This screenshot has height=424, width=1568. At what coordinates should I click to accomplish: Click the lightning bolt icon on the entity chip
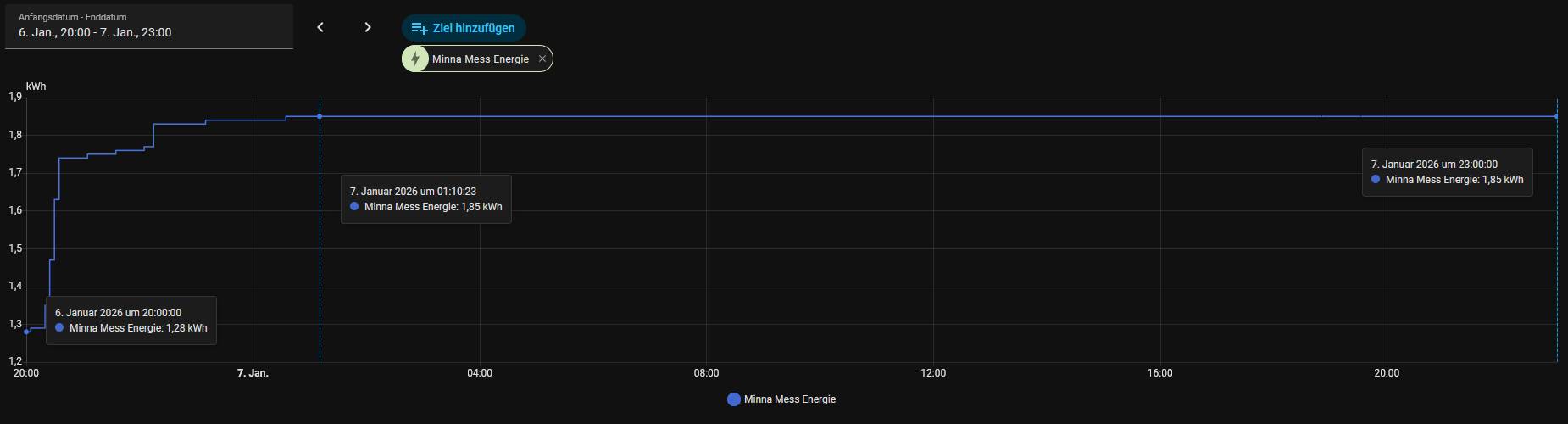tap(415, 59)
